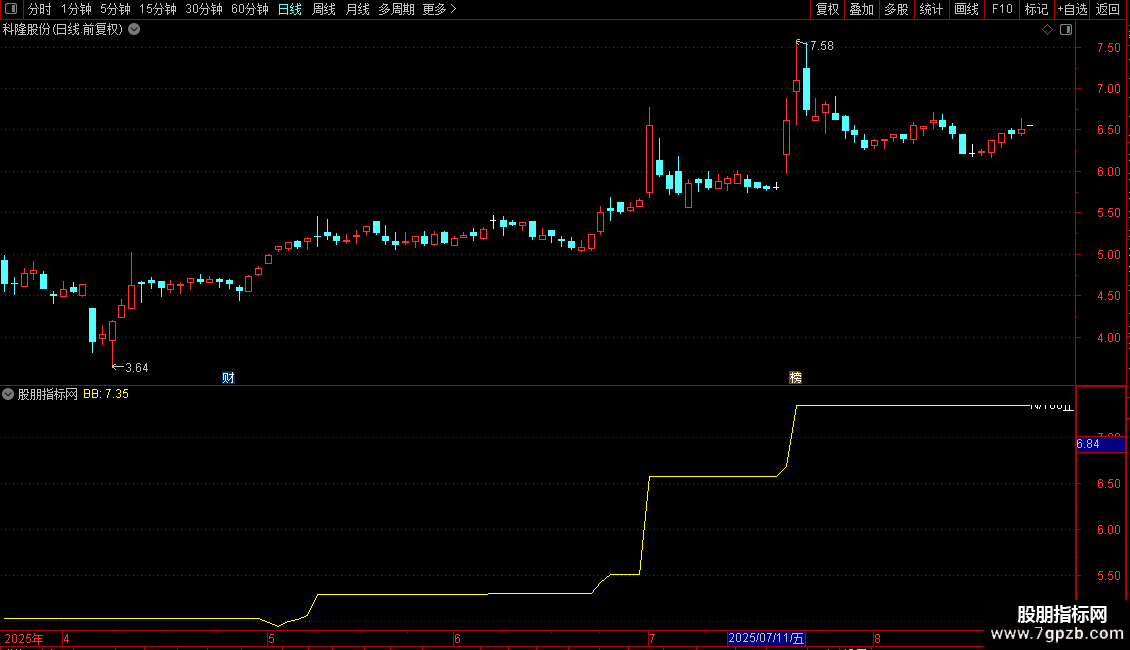Click the 2025年 year label on the timeline

click(x=24, y=639)
